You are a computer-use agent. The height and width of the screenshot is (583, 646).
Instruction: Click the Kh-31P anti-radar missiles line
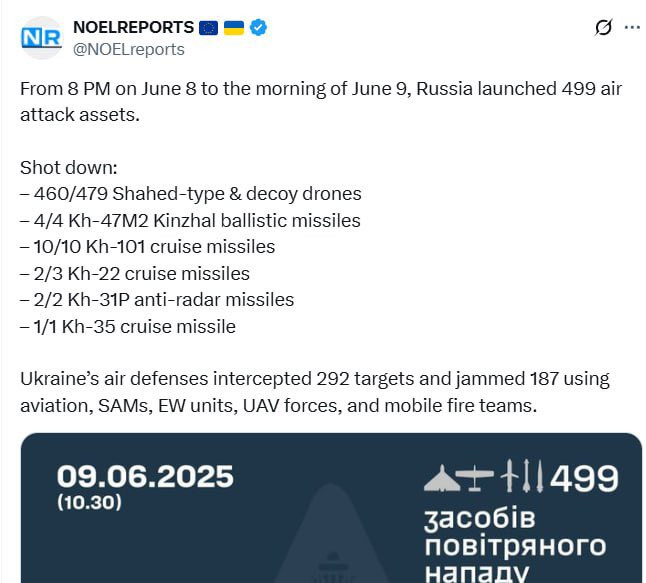[157, 300]
